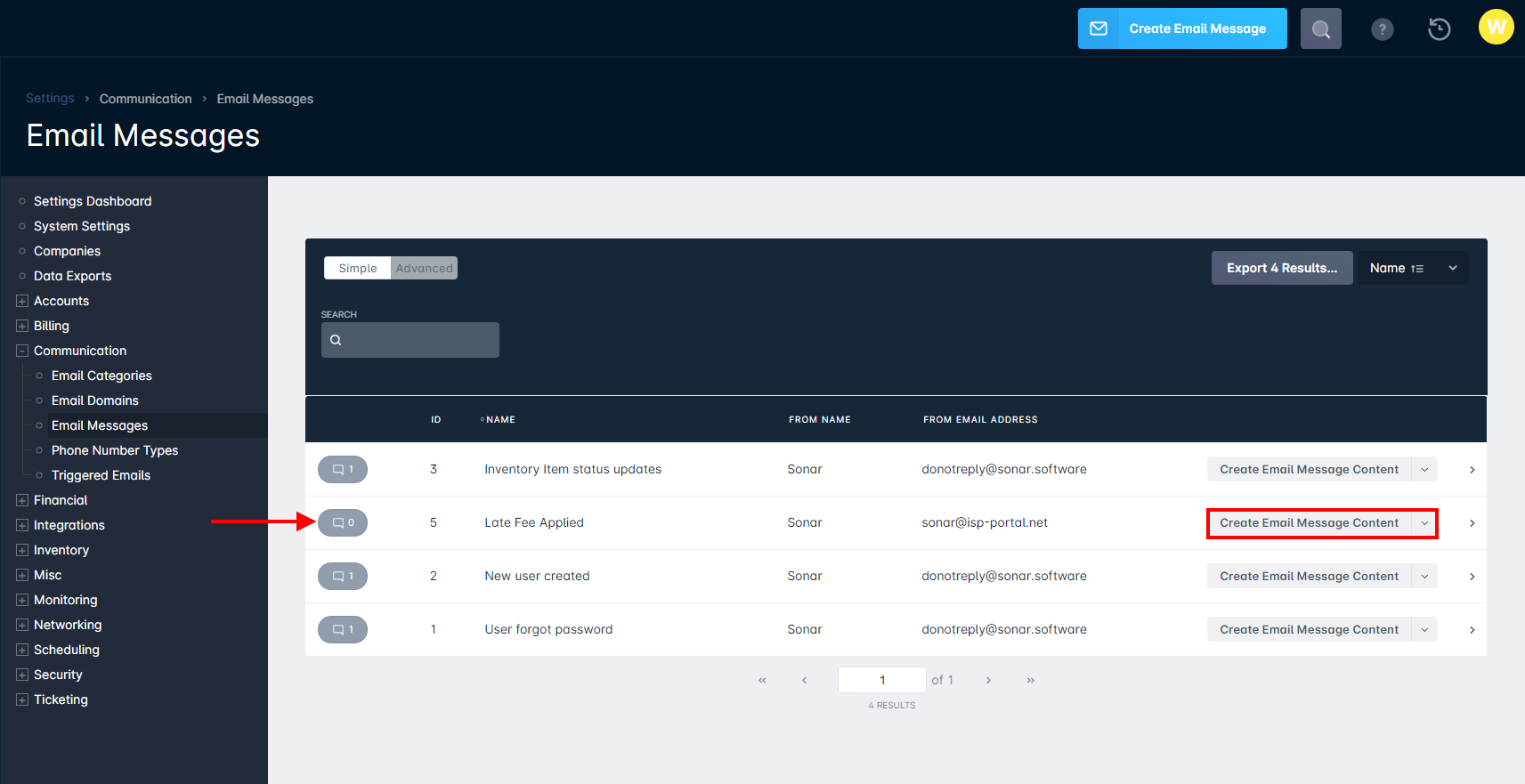Open the Name sort dropdown
1525x784 pixels.
coord(1414,268)
